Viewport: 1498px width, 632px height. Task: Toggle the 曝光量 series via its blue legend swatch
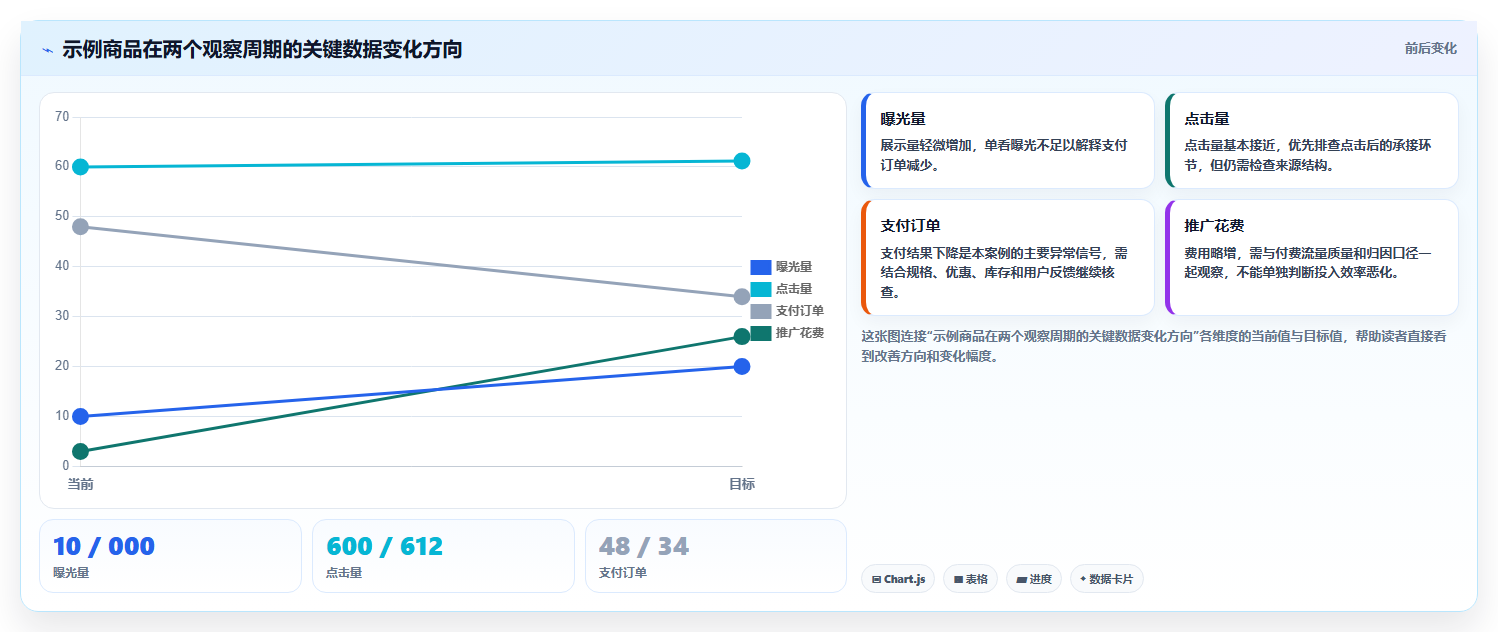coord(761,267)
